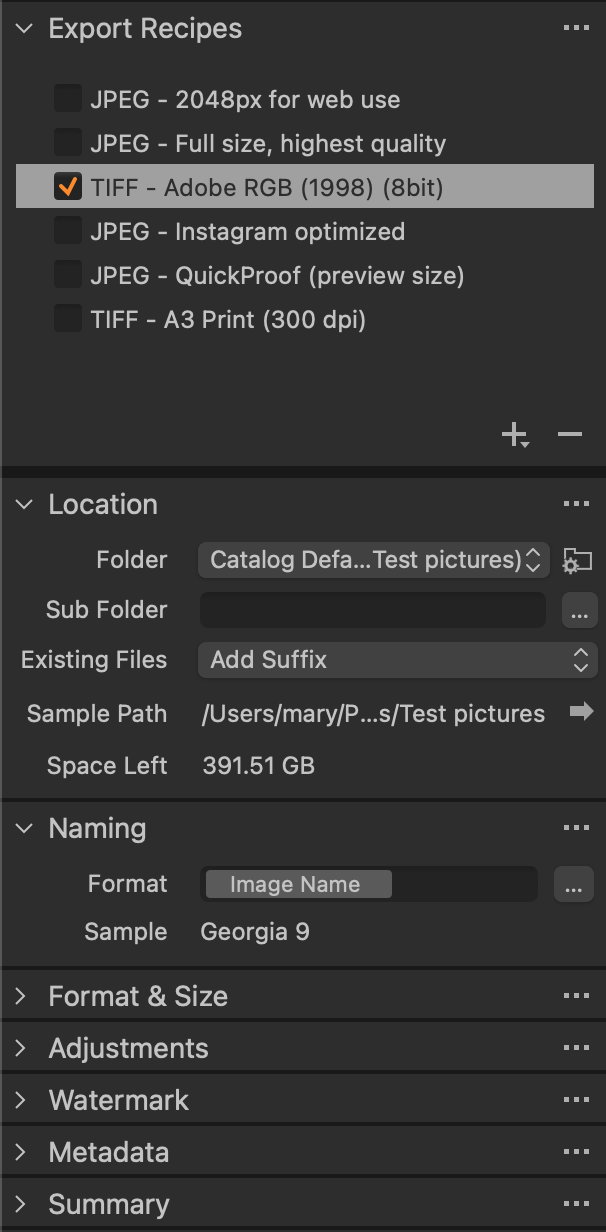This screenshot has width=606, height=1232.
Task: Click the Sub Folder input field
Action: (x=373, y=610)
